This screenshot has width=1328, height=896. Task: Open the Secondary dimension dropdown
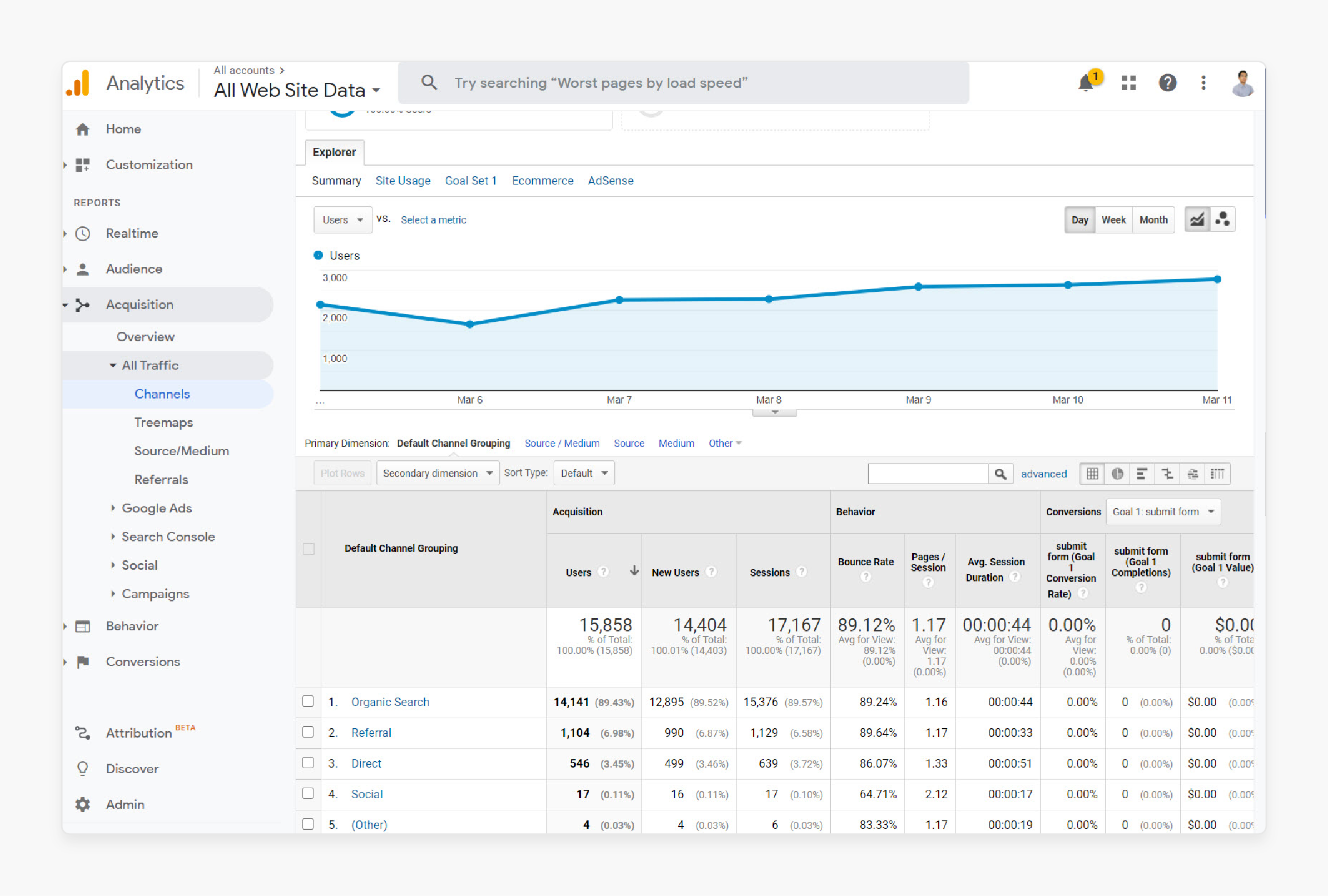[437, 474]
